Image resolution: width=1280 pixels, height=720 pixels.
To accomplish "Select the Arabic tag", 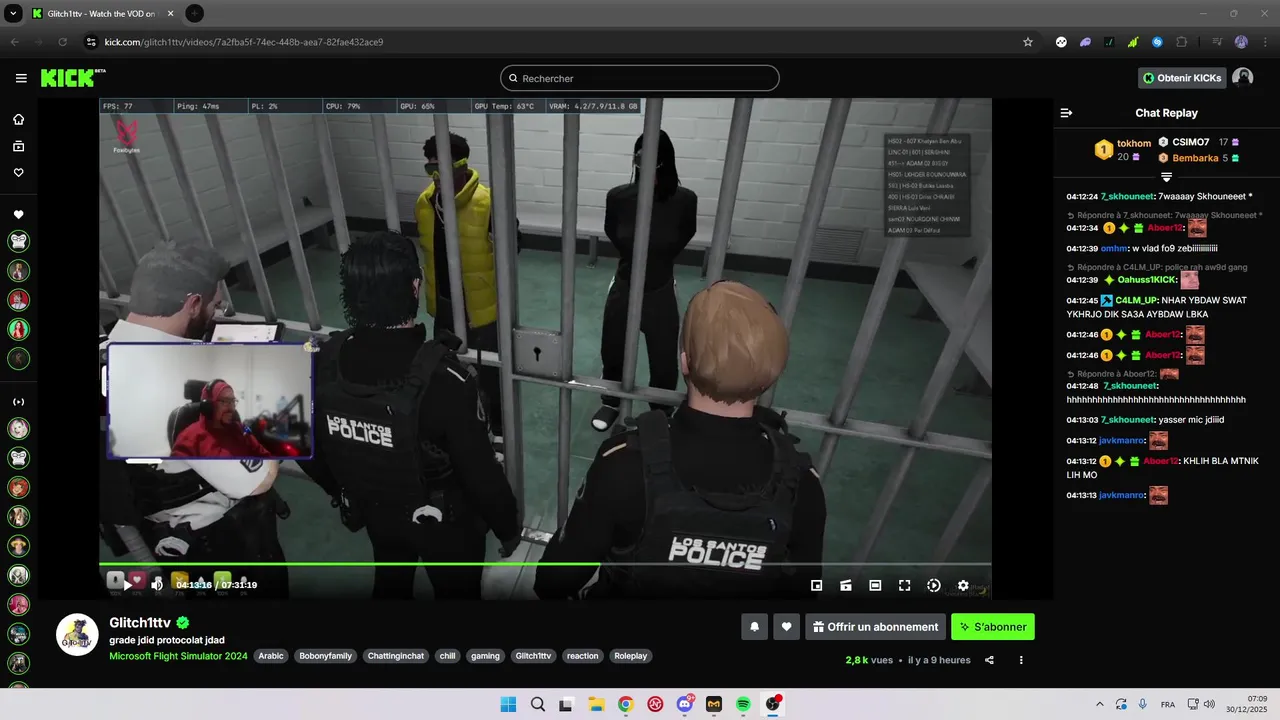I will pos(272,656).
